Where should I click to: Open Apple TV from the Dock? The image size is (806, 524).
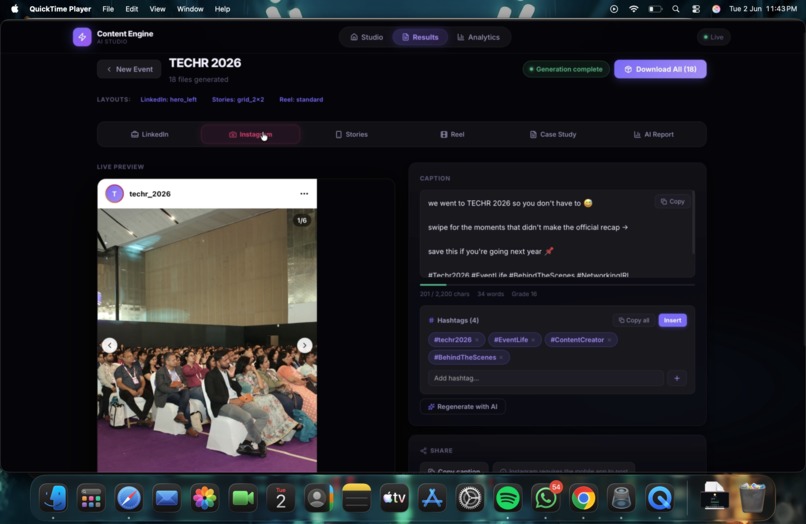tap(394, 498)
